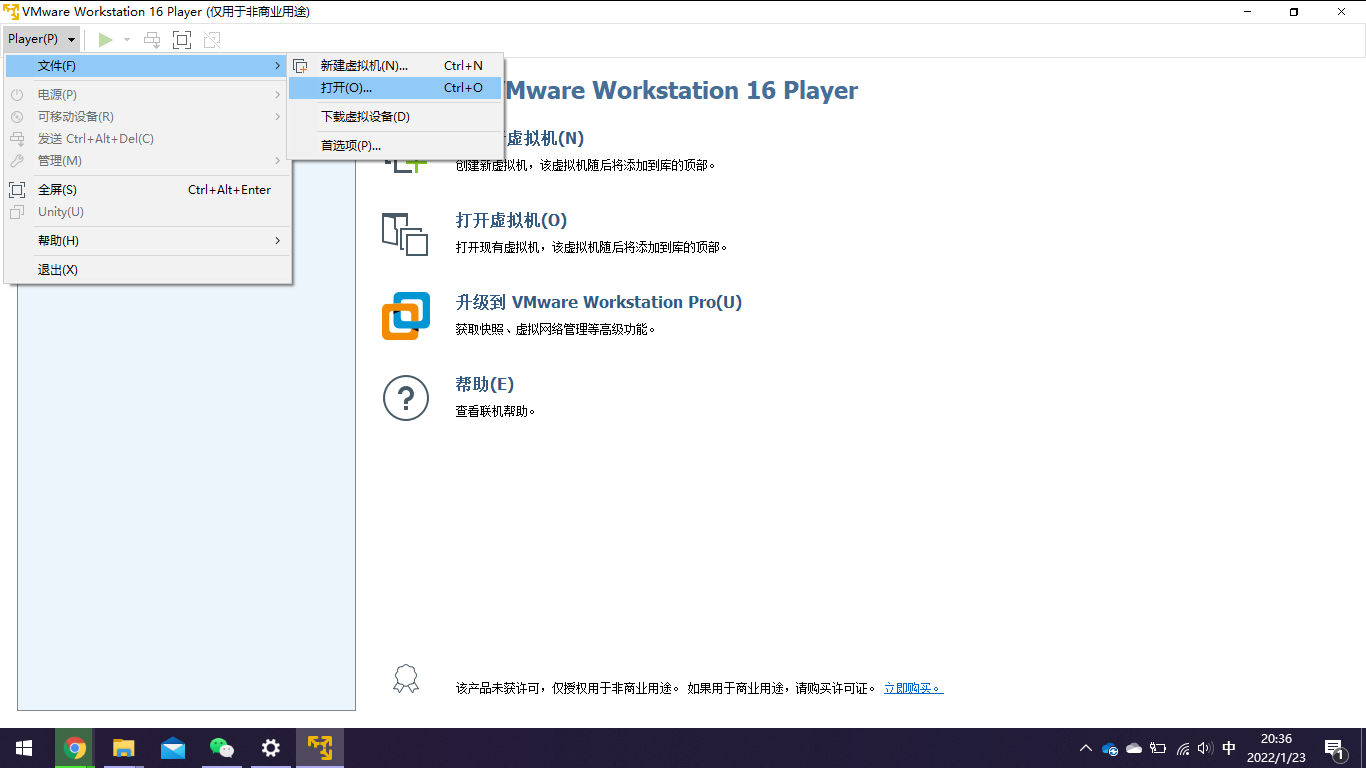The width and height of the screenshot is (1366, 768).
Task: Click the 帮助(E) heading link
Action: 485,384
